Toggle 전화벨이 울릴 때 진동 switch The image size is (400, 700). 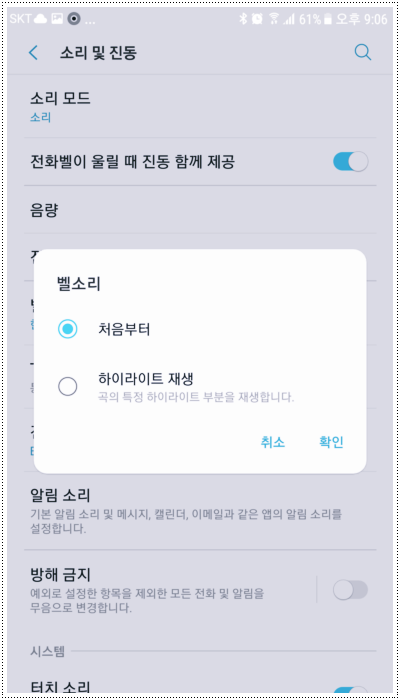[x=350, y=162]
